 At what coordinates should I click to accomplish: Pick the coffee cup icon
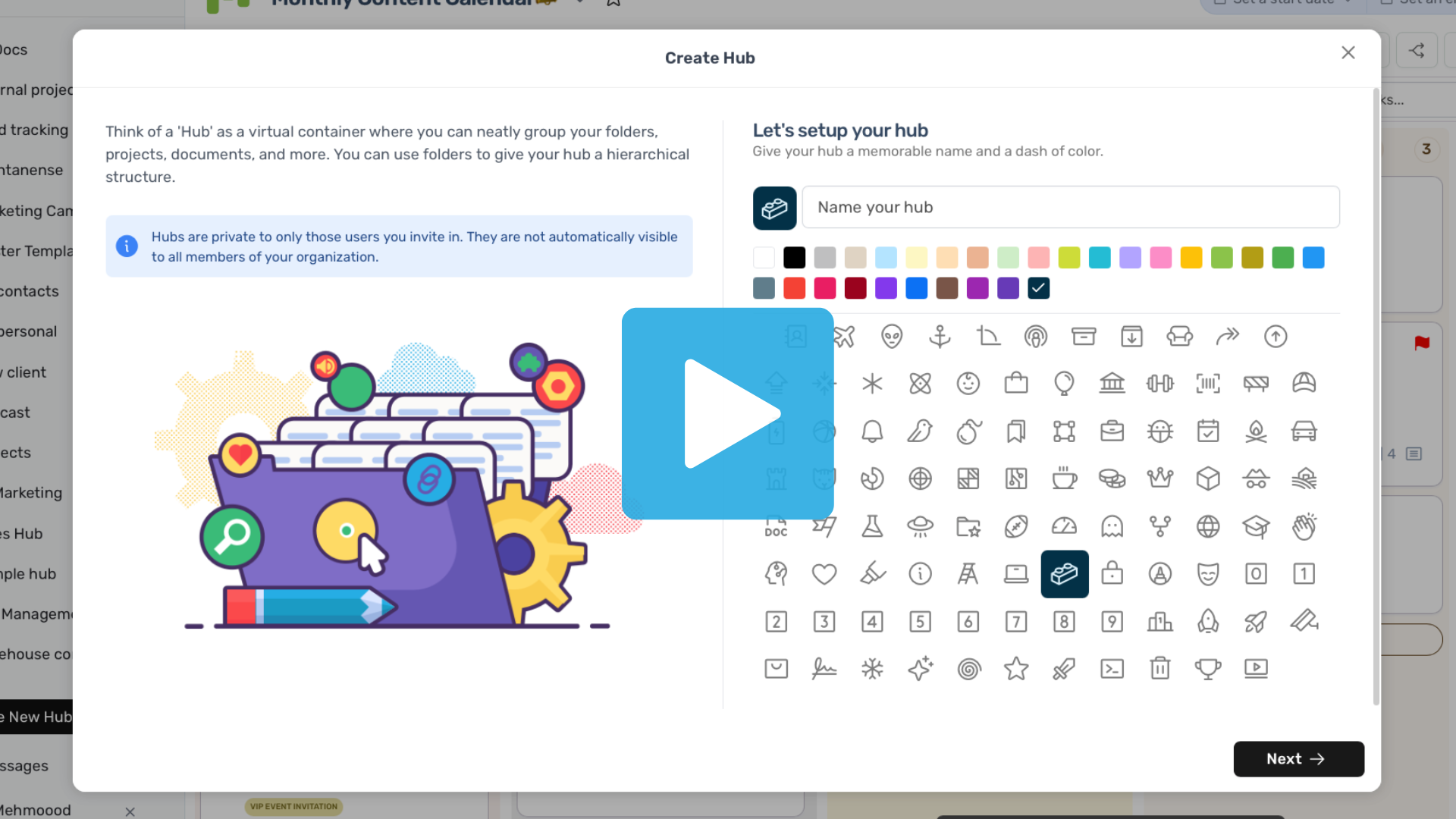tap(1064, 479)
